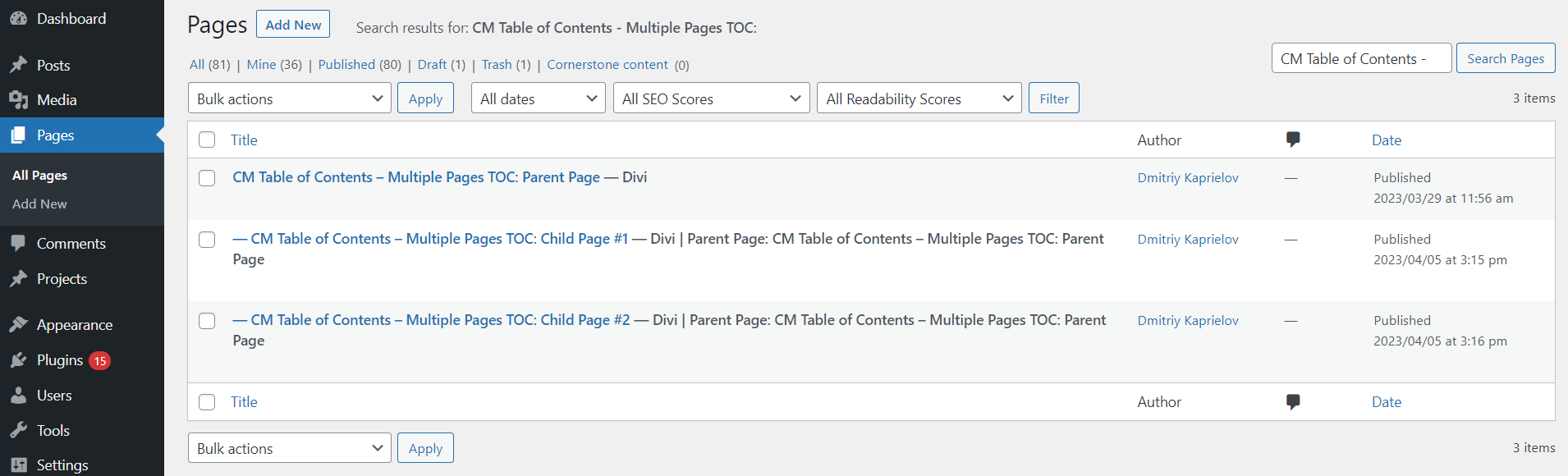This screenshot has height=476, width=1568.
Task: Click the Media icon in sidebar
Action: click(18, 100)
